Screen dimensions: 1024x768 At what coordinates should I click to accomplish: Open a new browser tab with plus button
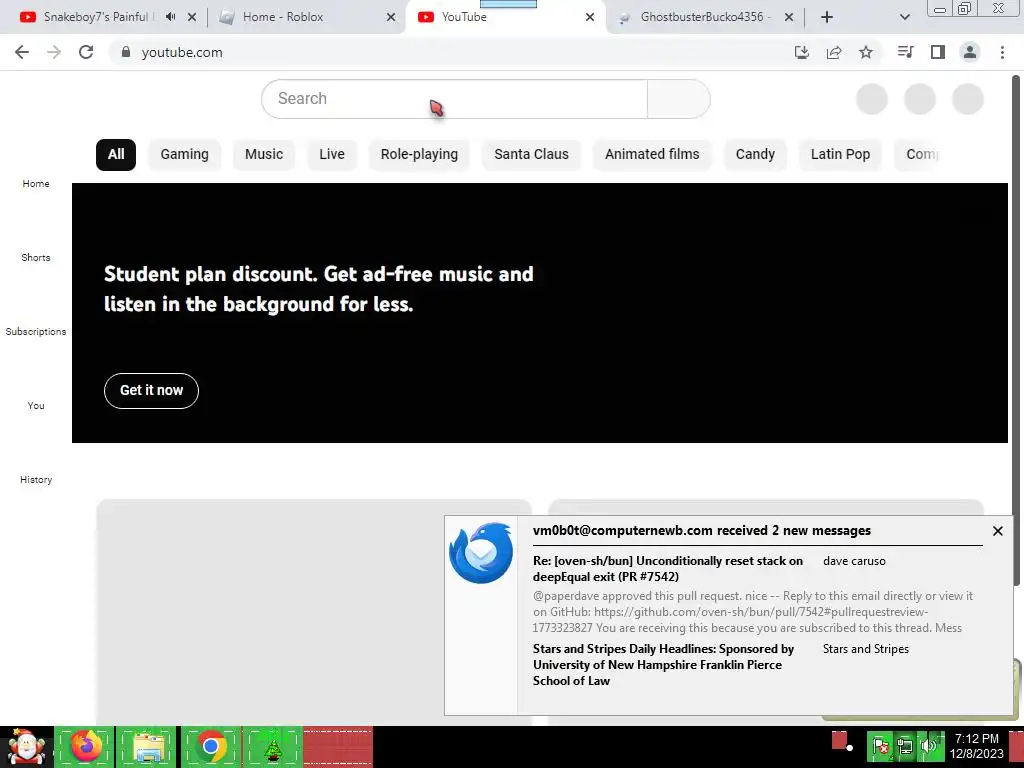pyautogui.click(x=827, y=17)
